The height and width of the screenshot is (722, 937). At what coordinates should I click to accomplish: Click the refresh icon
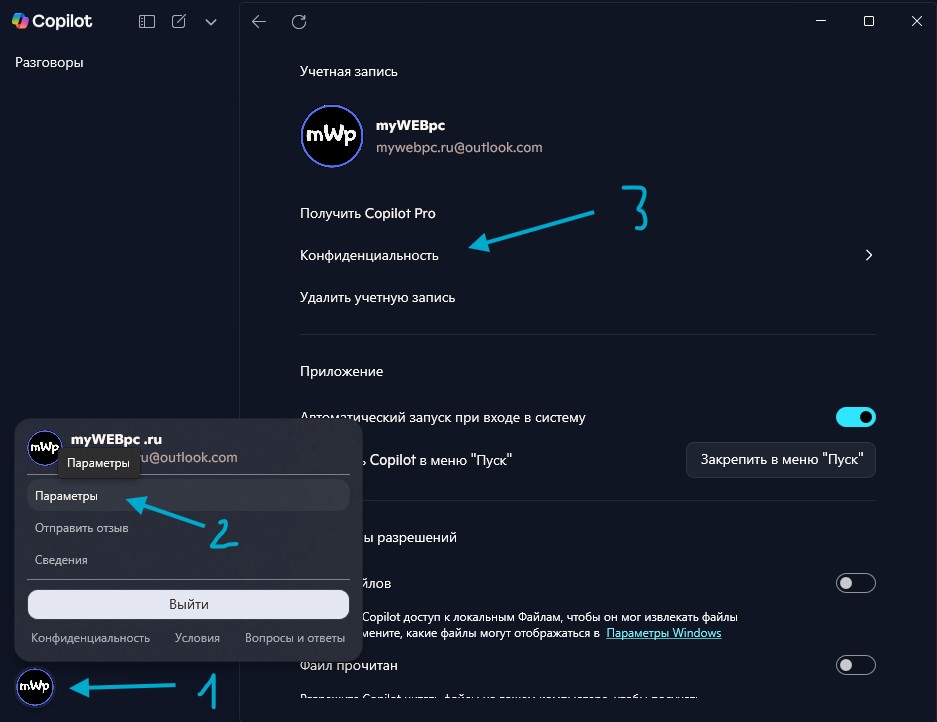(x=299, y=22)
